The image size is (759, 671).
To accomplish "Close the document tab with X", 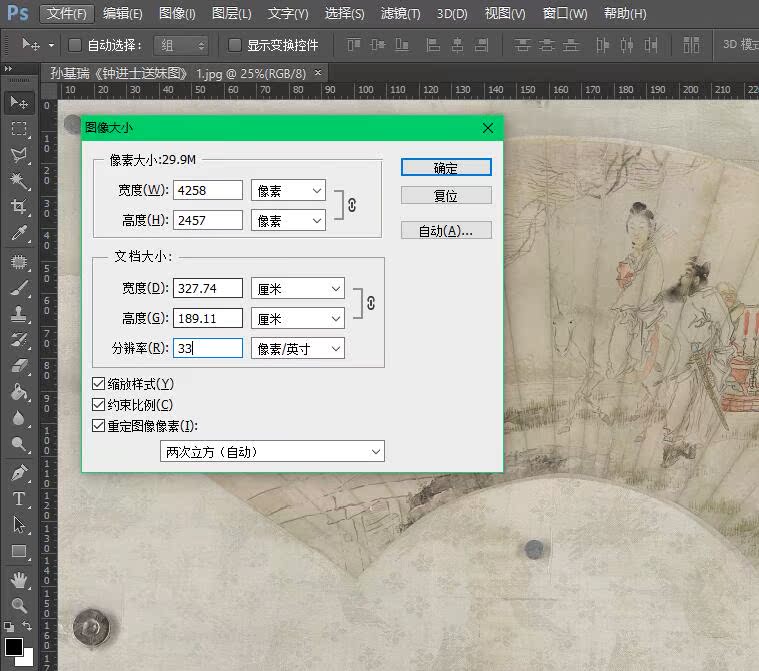I will [318, 73].
